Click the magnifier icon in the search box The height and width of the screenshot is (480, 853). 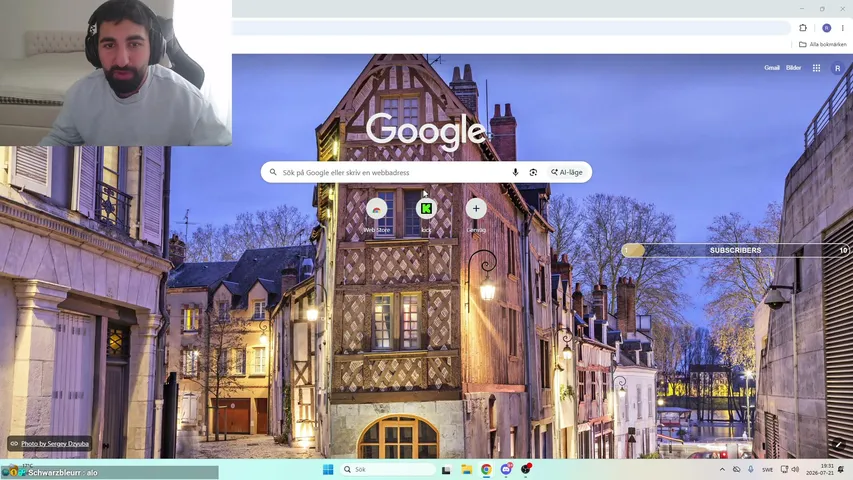[x=273, y=172]
